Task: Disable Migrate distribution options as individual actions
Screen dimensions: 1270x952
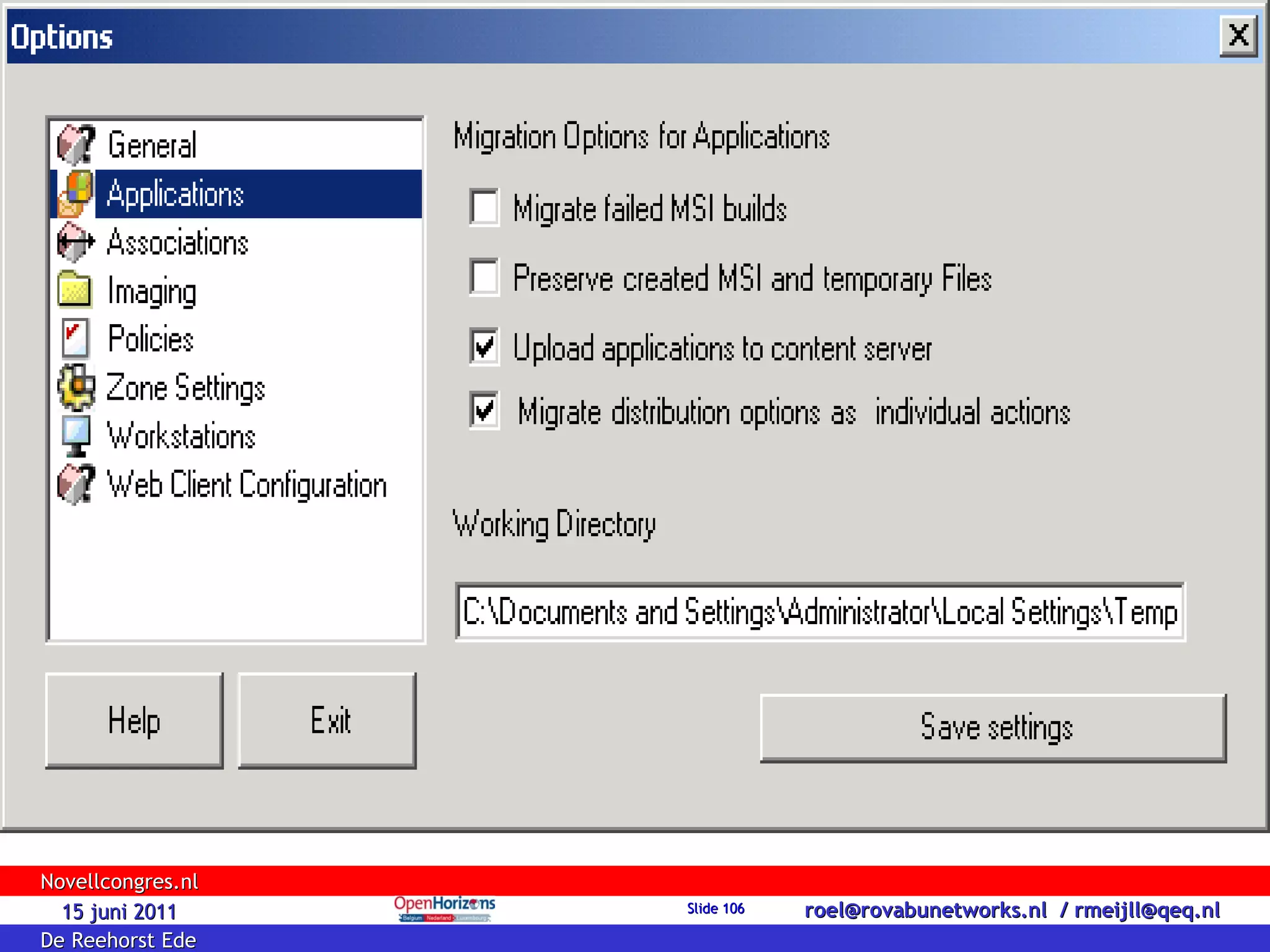Action: [x=484, y=410]
